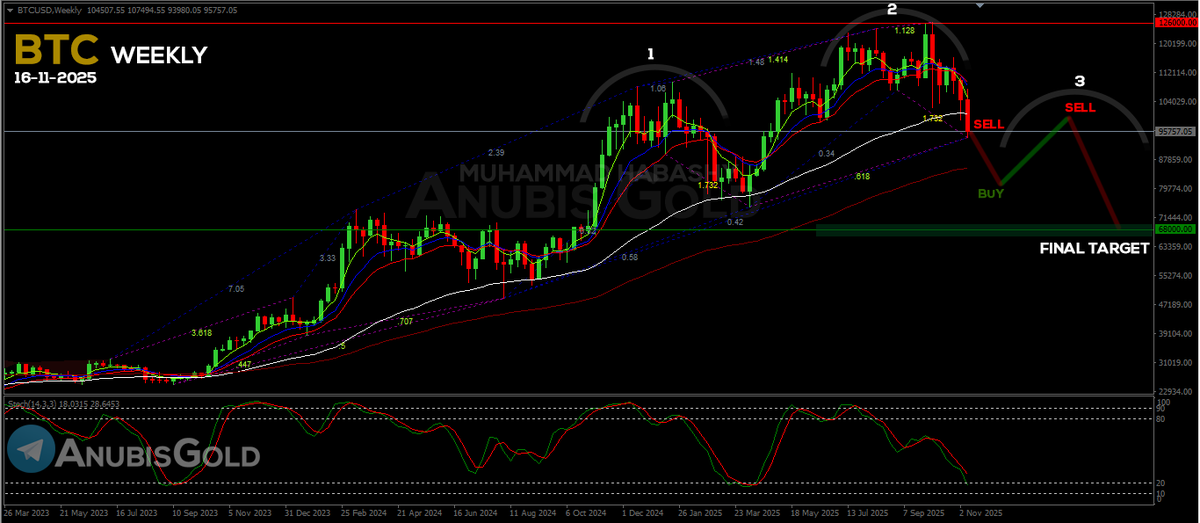The height and width of the screenshot is (523, 1200).
Task: Click the 0.58 ratio label
Action: point(629,257)
